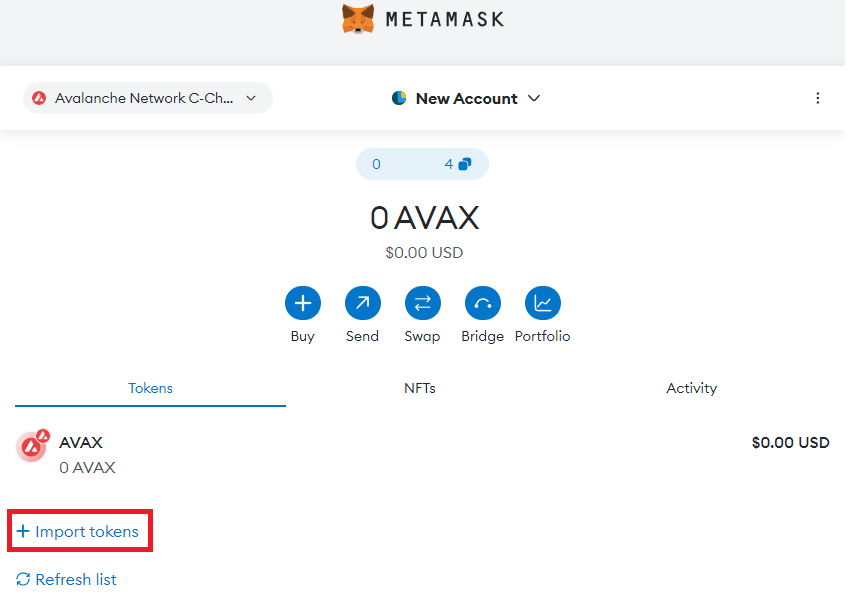Open the Avalanche Network C-Chain selector
This screenshot has height=611, width=855.
(149, 99)
